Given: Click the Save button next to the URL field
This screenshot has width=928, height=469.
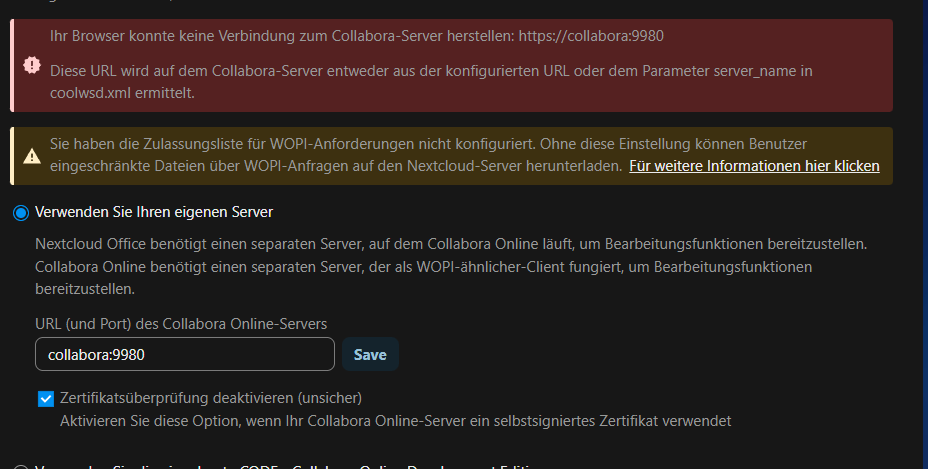Looking at the screenshot, I should point(370,354).
